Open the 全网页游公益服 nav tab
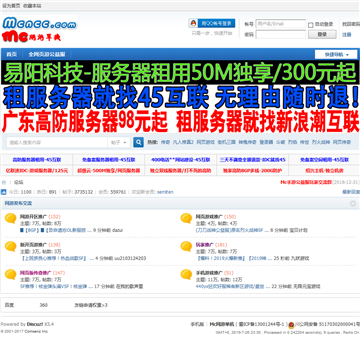The height and width of the screenshot is (360, 360). tap(47, 54)
